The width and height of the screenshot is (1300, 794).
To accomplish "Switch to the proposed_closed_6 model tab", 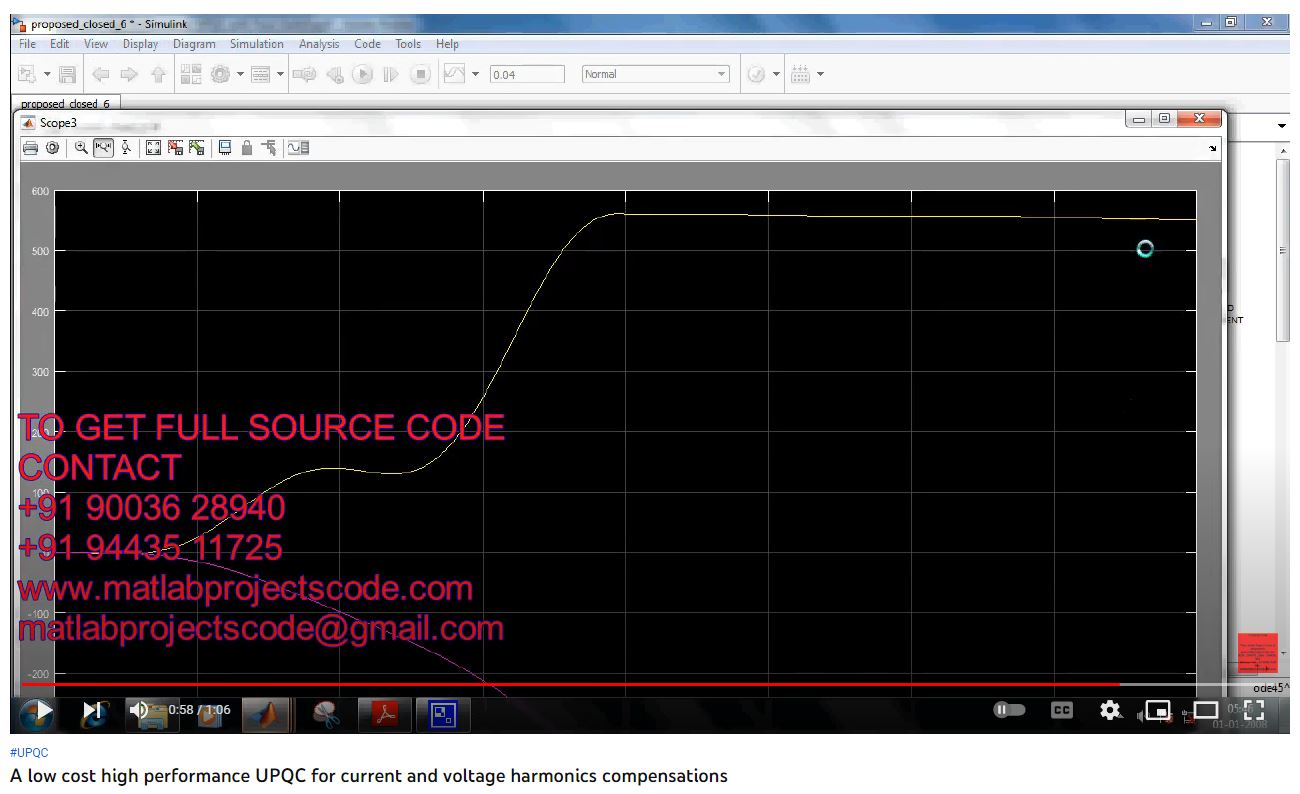I will point(65,103).
